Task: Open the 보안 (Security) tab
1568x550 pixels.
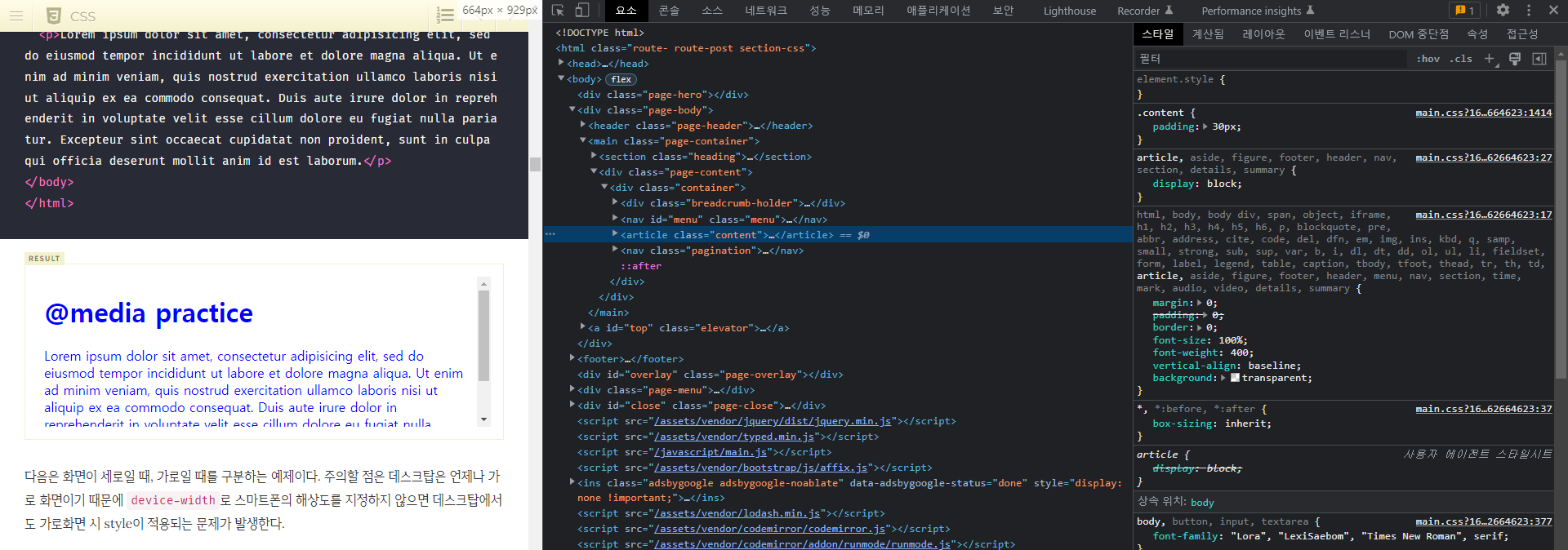Action: [1004, 11]
